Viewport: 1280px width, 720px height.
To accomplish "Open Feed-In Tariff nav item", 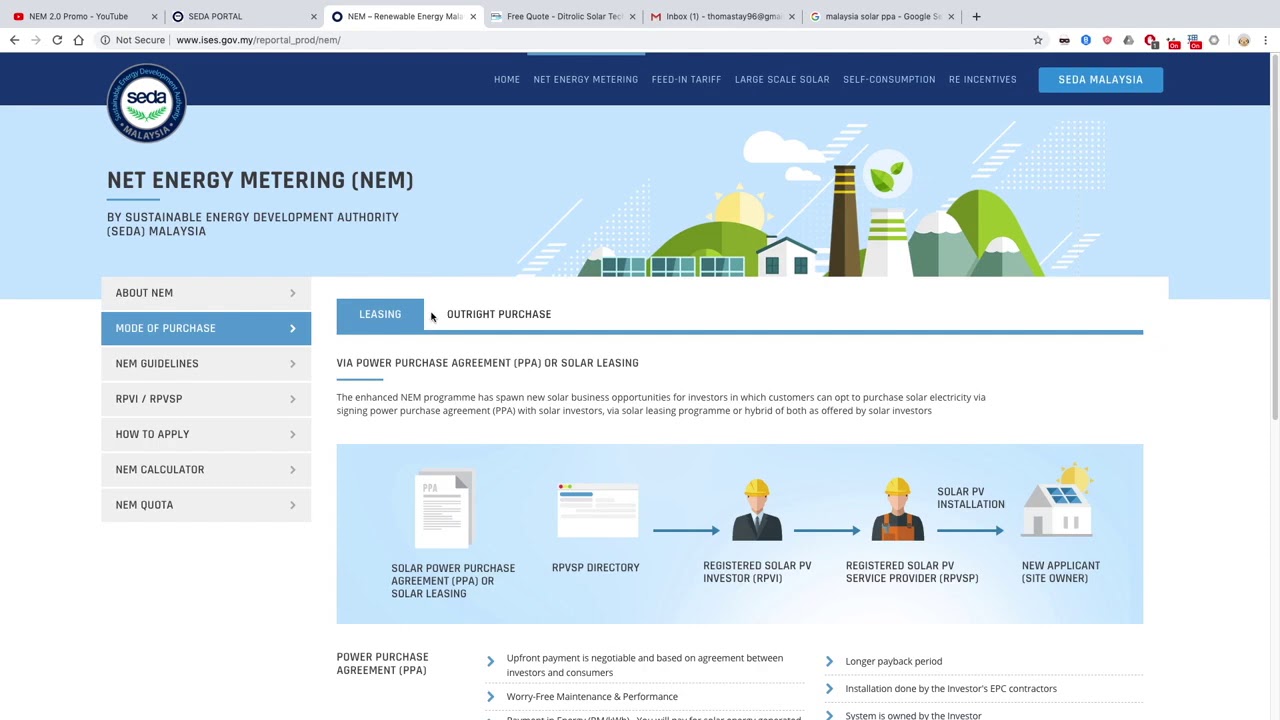I will tap(686, 80).
